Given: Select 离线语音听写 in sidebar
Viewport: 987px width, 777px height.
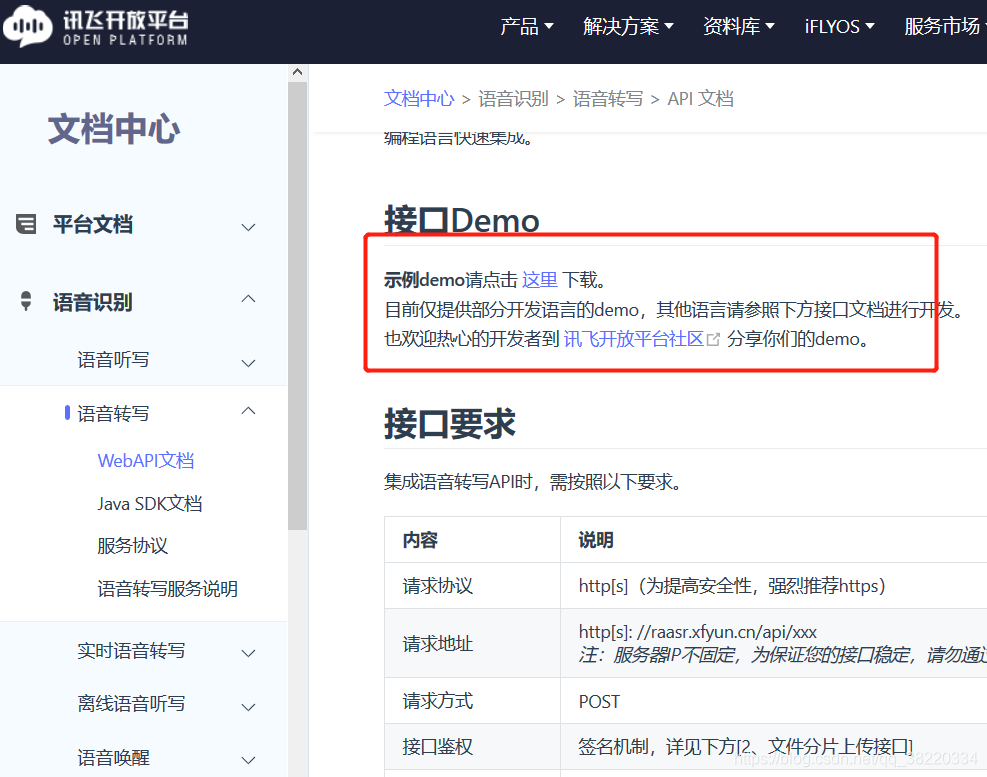Looking at the screenshot, I should (131, 703).
